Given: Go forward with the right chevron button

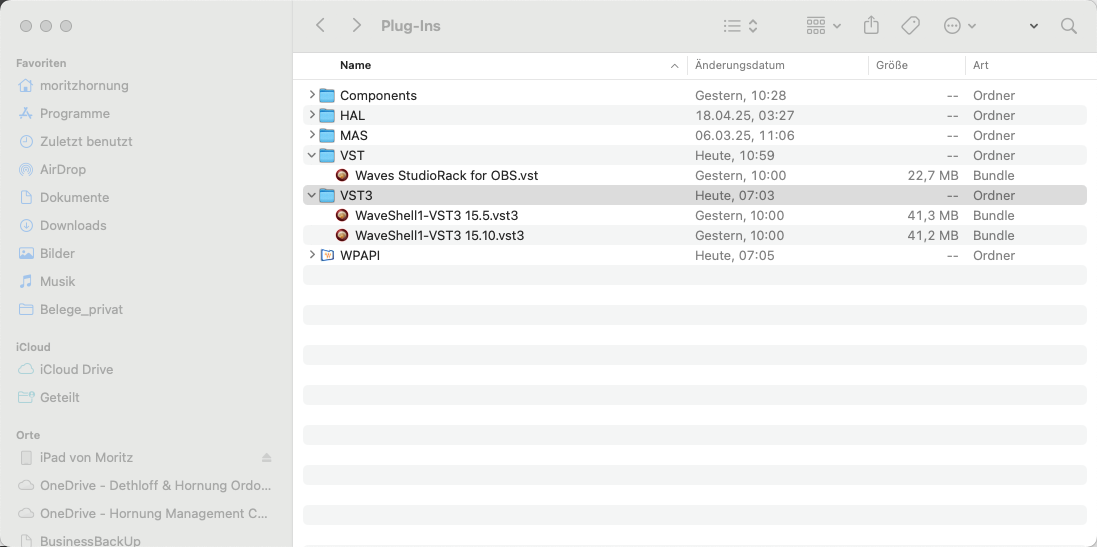Looking at the screenshot, I should pos(357,26).
